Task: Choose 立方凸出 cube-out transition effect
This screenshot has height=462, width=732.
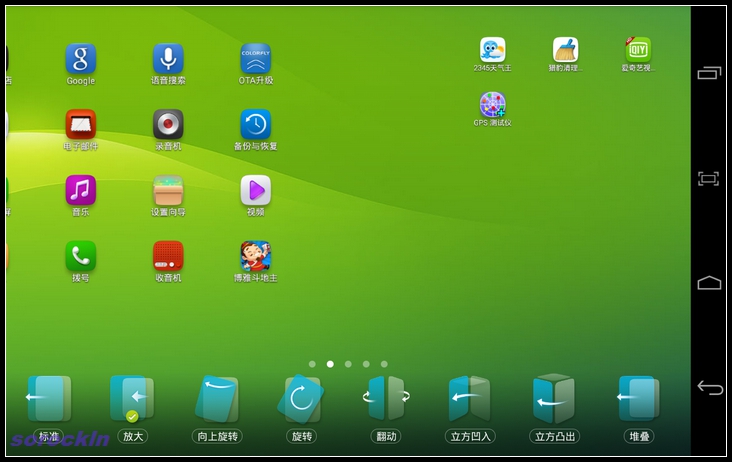Action: click(x=554, y=398)
